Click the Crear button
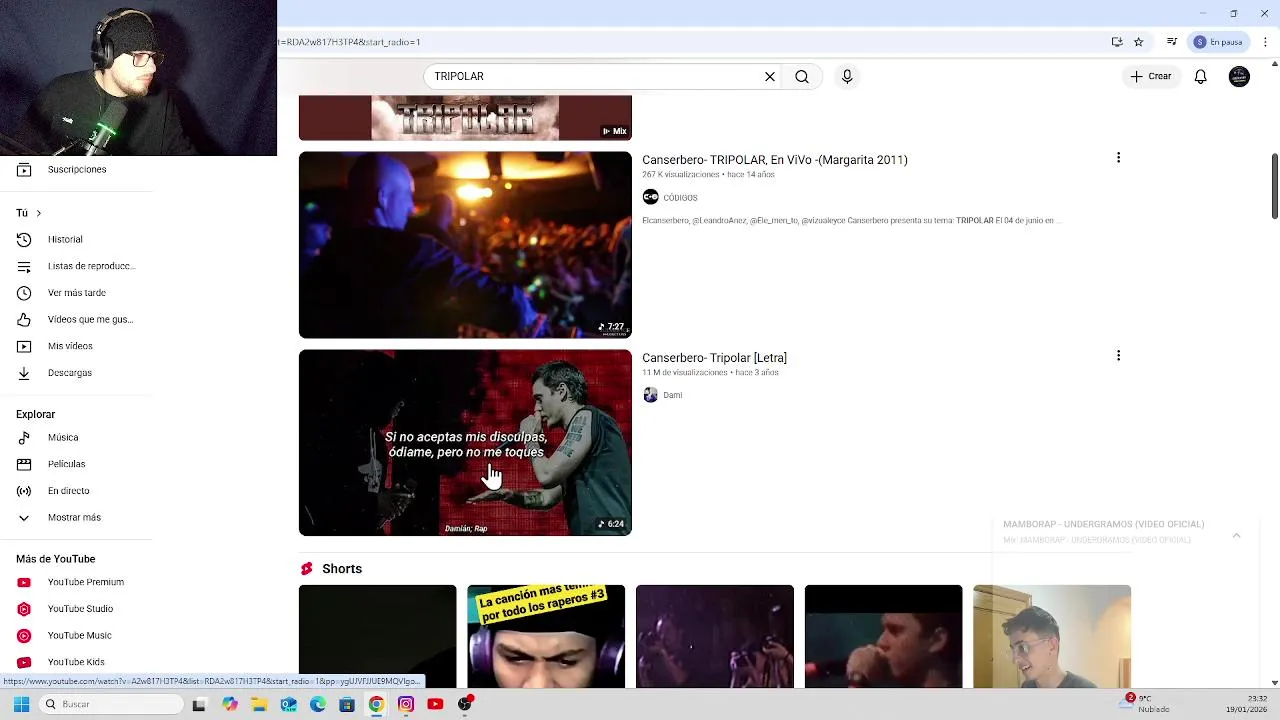Image resolution: width=1280 pixels, height=720 pixels. (x=1151, y=76)
